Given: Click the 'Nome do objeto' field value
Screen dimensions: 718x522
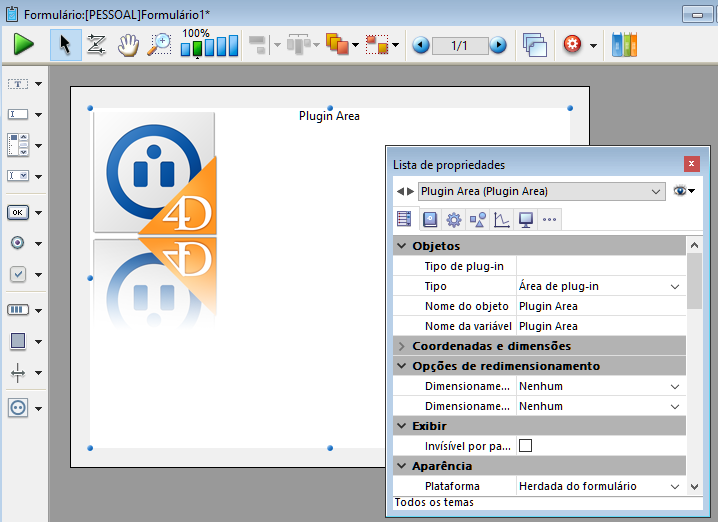Looking at the screenshot, I should point(598,306).
